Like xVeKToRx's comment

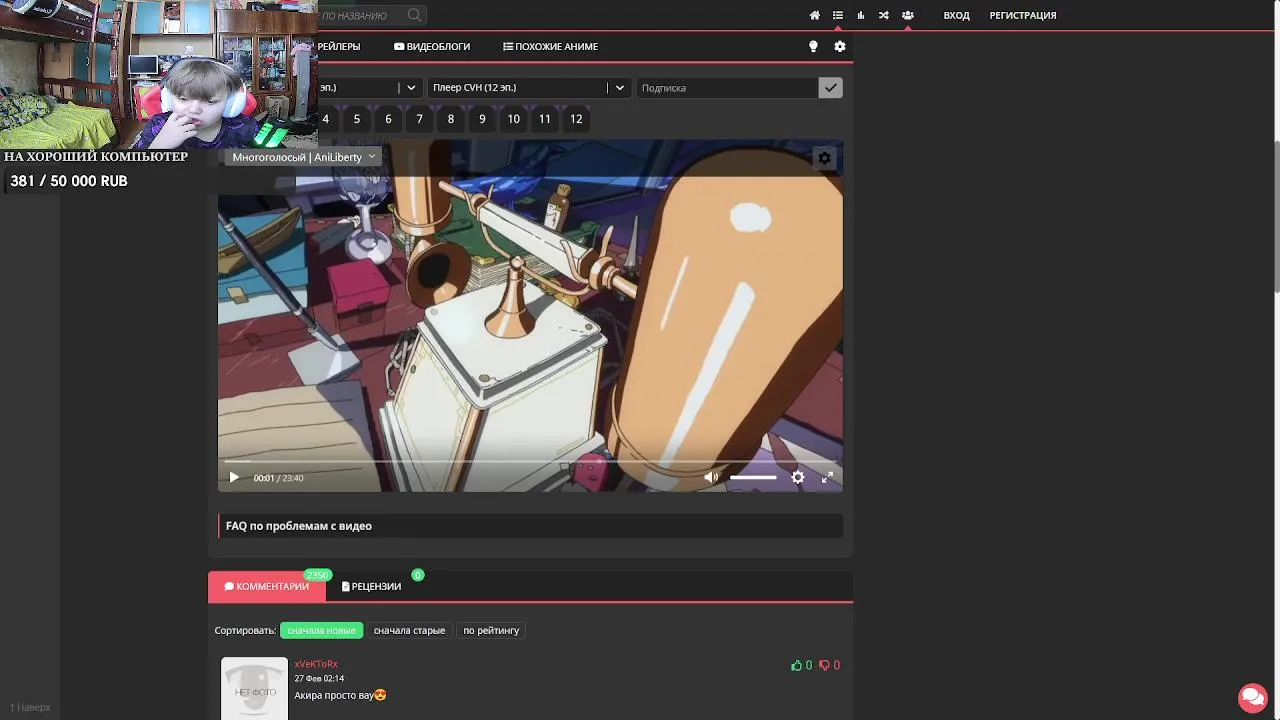(802, 665)
